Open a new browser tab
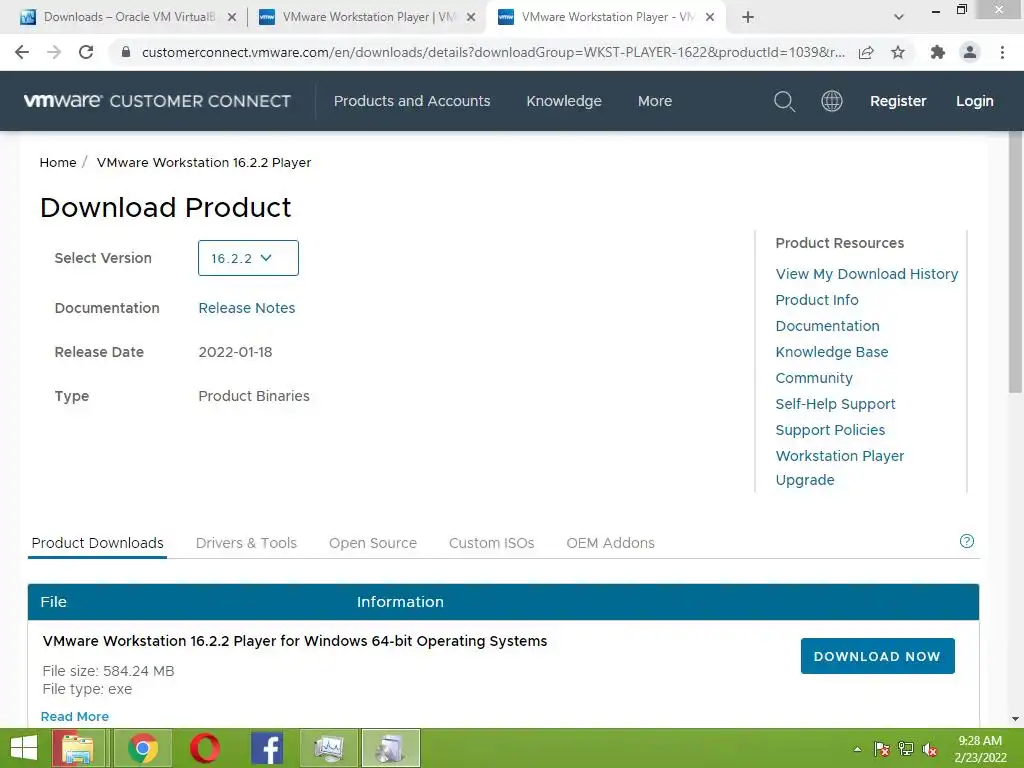Viewport: 1024px width, 768px height. click(748, 17)
